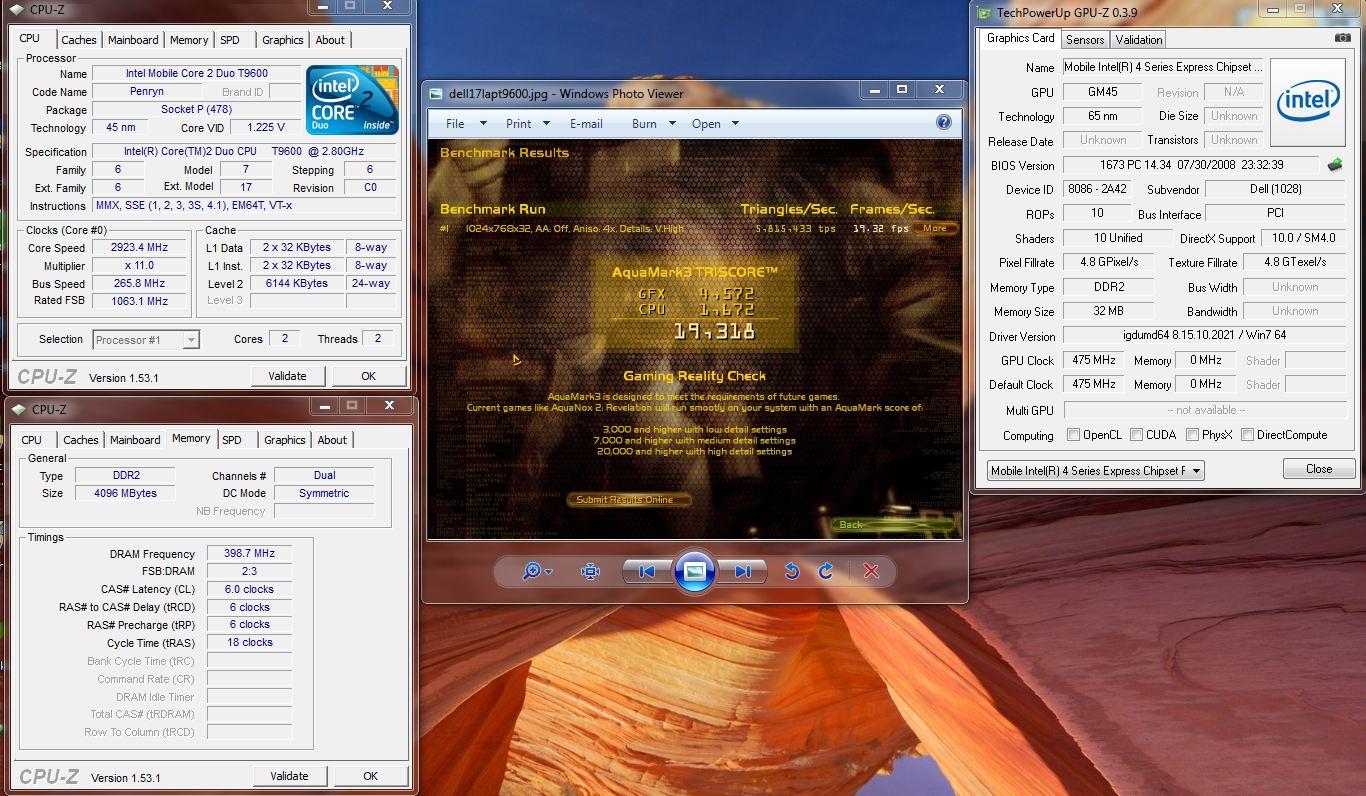
Task: Toggle the DirectCompute checkbox
Action: pos(1247,435)
